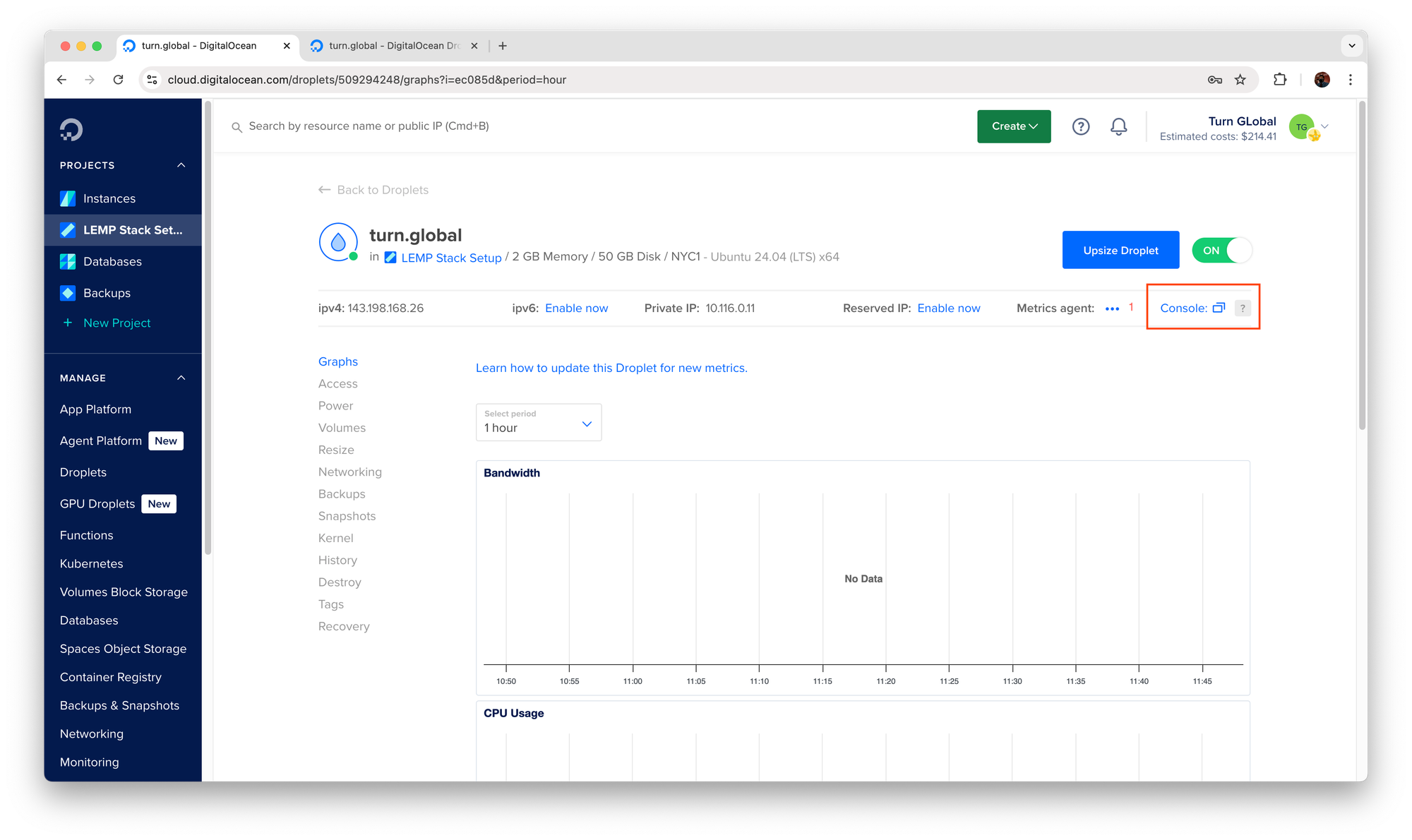Viewport: 1412px width, 840px height.
Task: Open Spaces Object Storage in the sidebar
Action: click(x=124, y=649)
